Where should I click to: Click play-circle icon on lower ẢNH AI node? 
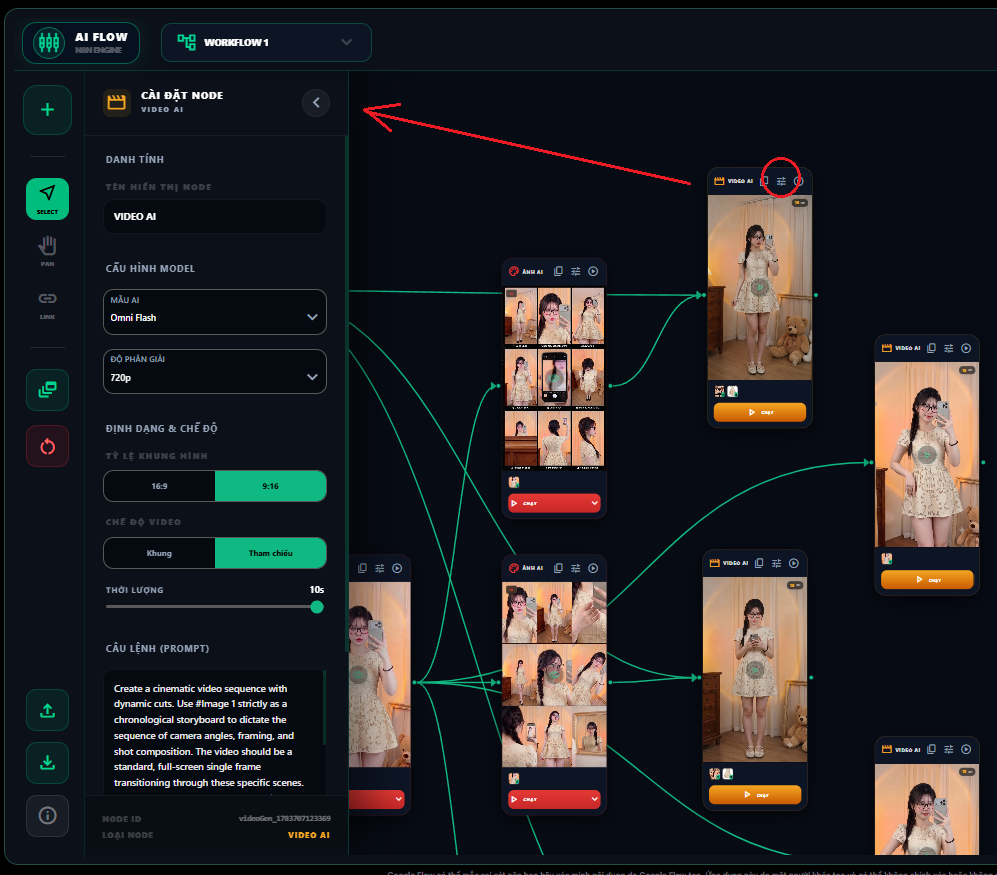point(593,568)
